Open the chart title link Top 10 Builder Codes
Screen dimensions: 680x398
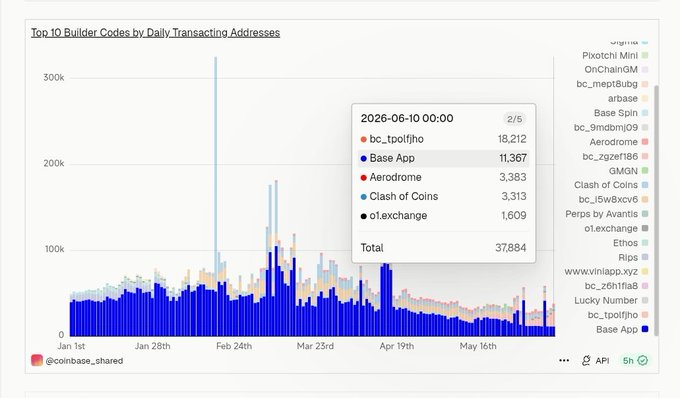click(x=155, y=33)
